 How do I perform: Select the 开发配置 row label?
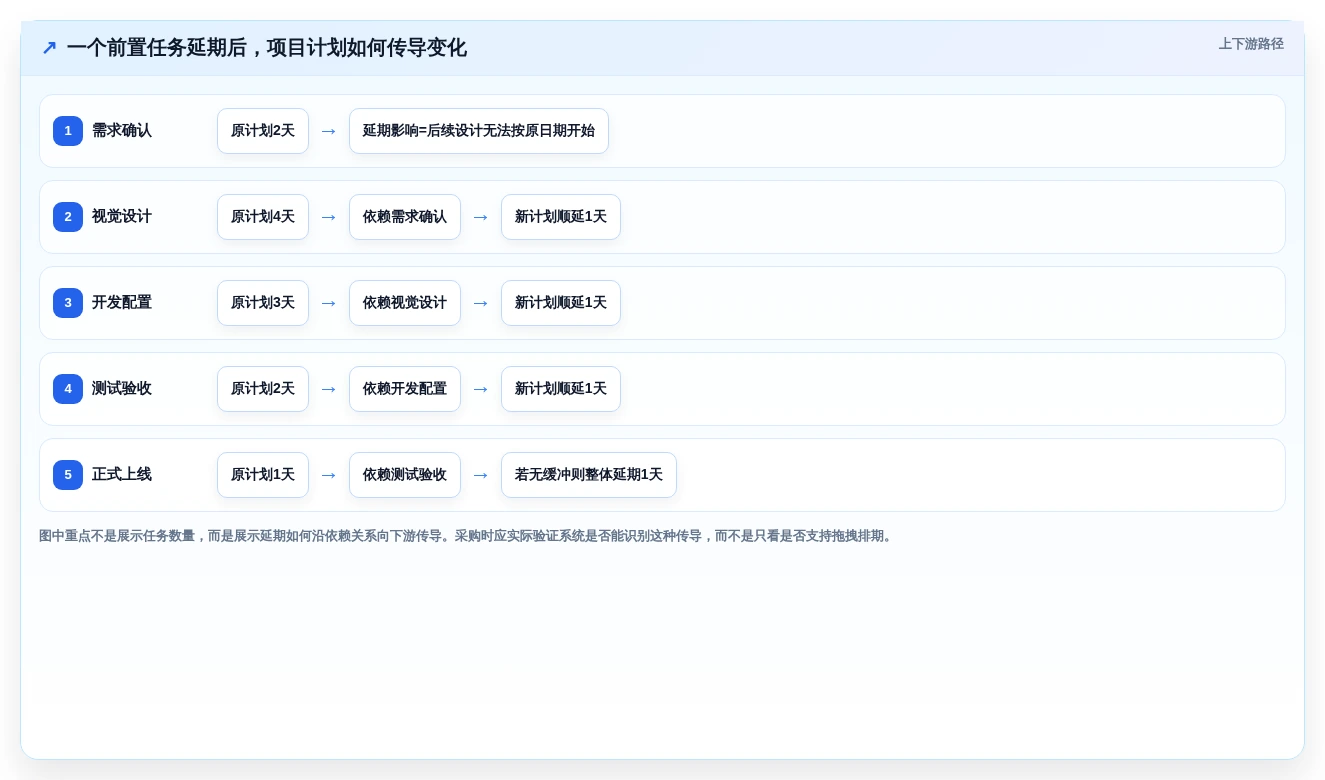coord(122,303)
